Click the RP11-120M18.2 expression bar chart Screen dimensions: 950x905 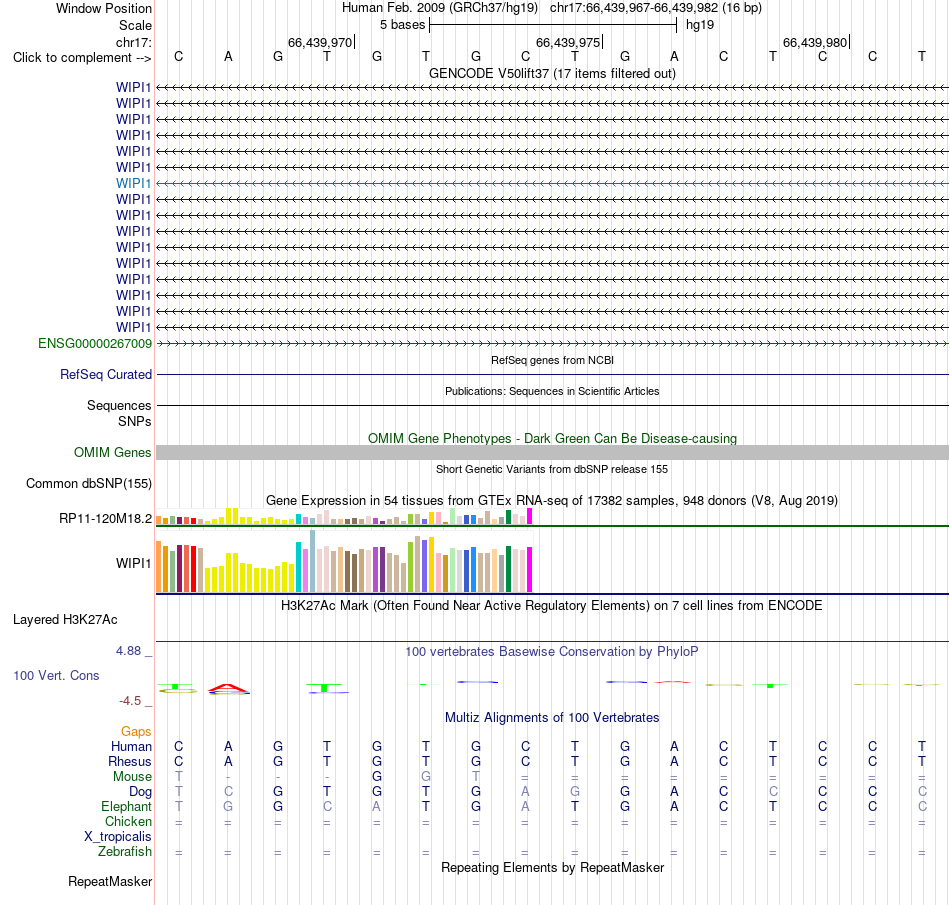pyautogui.click(x=344, y=517)
